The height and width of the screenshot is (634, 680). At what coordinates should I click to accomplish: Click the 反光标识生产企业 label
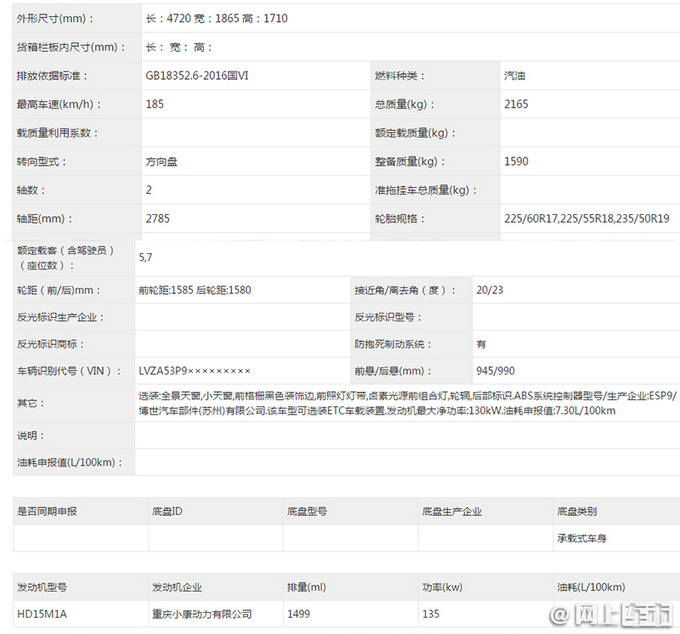click(60, 317)
